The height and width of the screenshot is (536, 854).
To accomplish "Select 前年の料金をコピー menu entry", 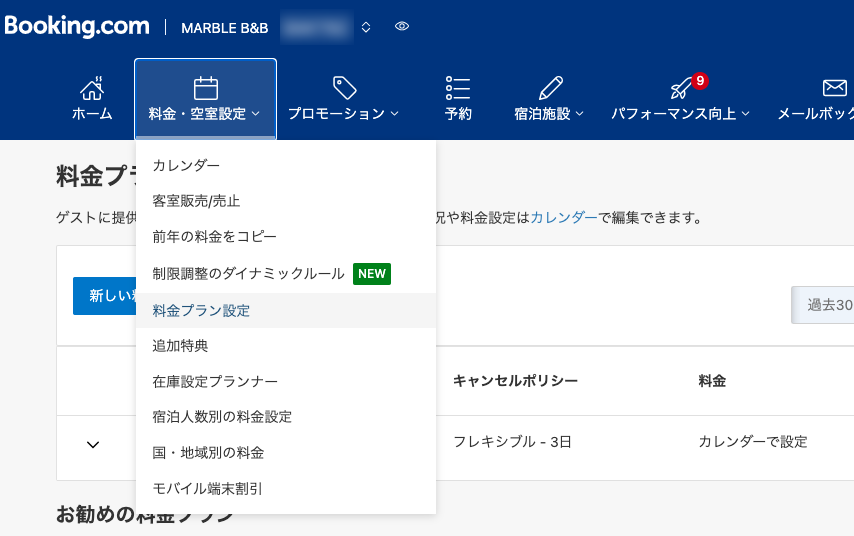I will pyautogui.click(x=214, y=237).
